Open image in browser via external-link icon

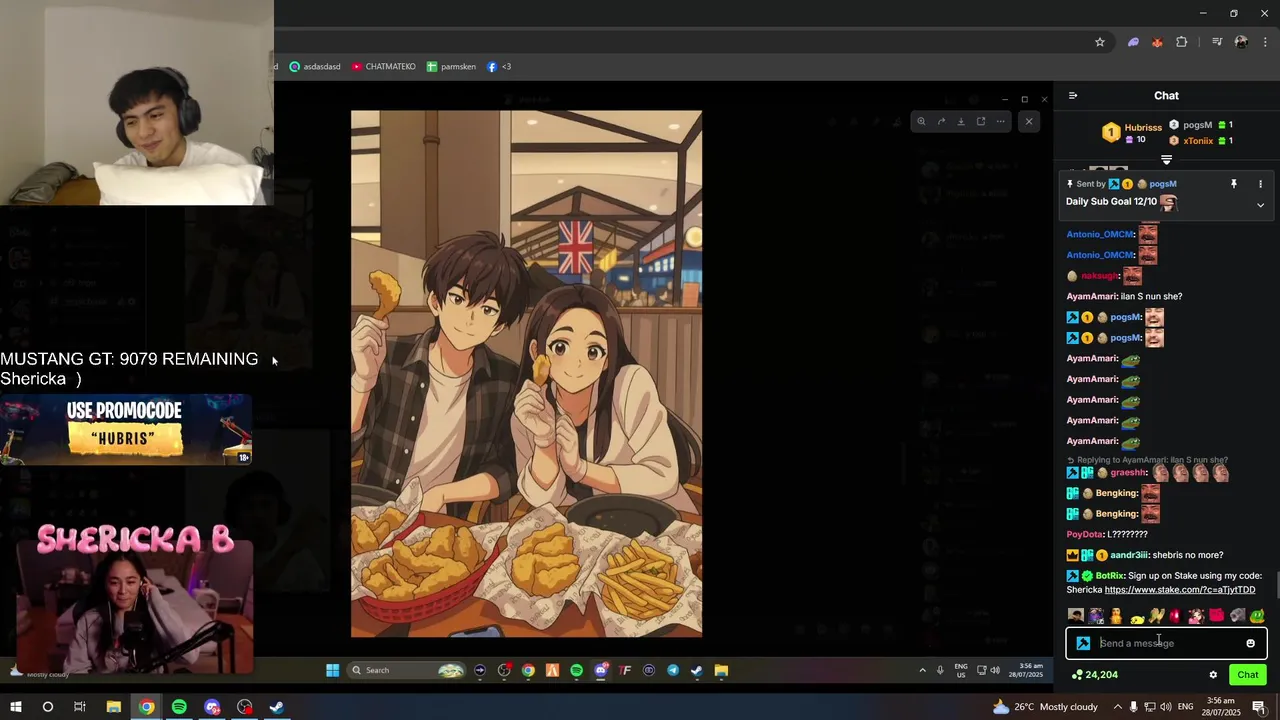pos(981,122)
